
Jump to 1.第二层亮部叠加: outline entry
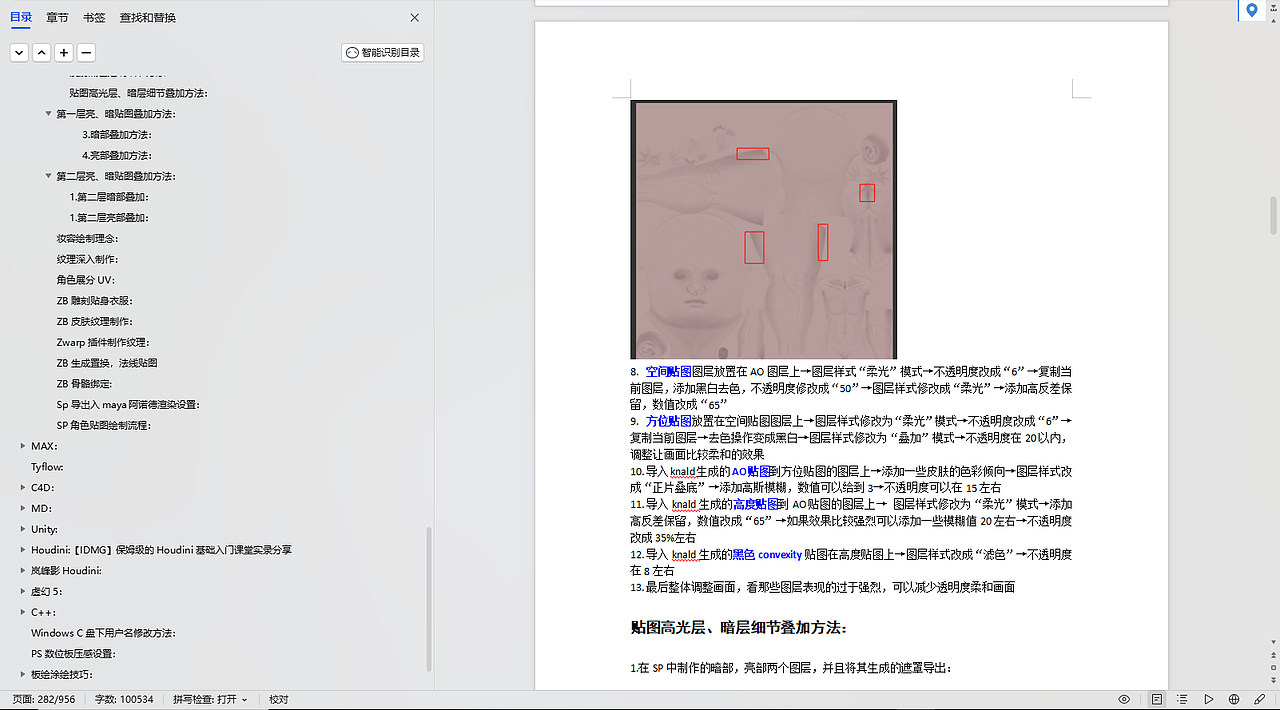[110, 218]
